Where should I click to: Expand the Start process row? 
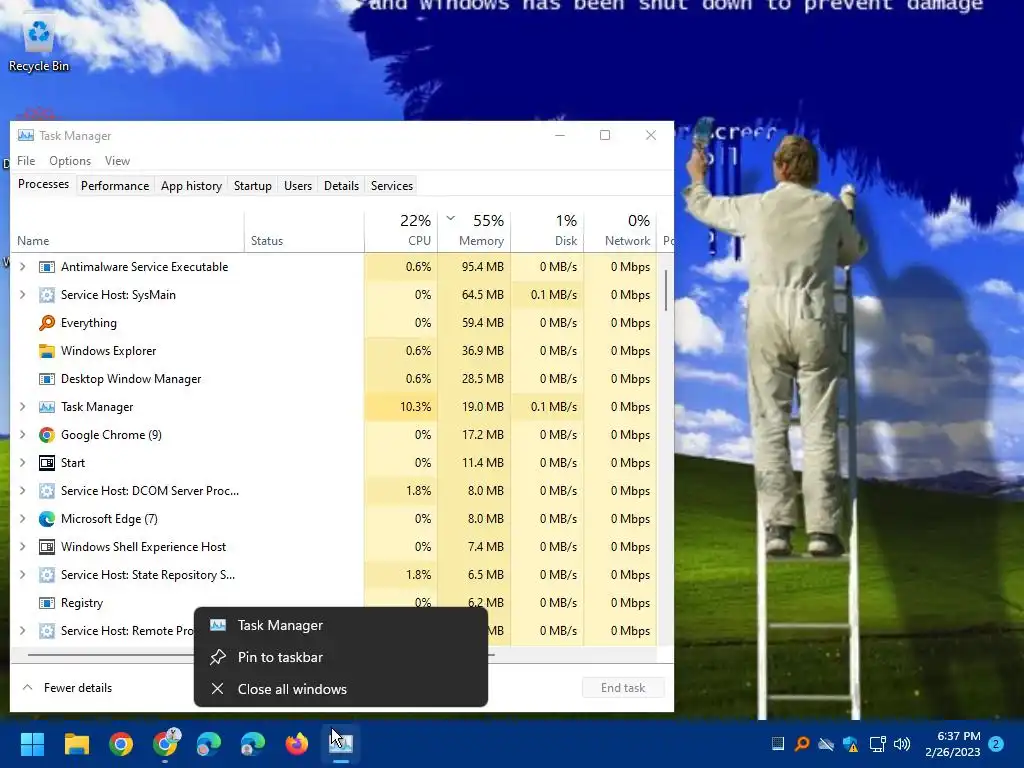click(x=23, y=463)
